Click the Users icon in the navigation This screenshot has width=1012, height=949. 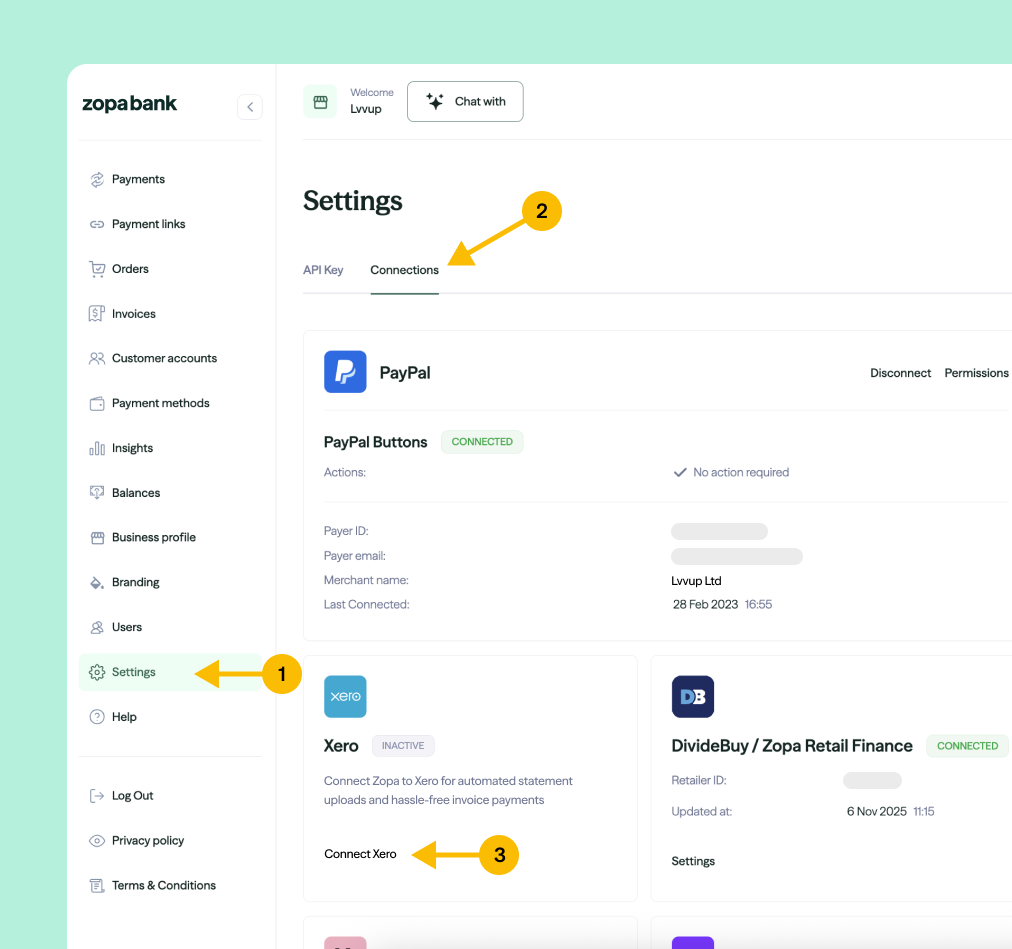(97, 627)
